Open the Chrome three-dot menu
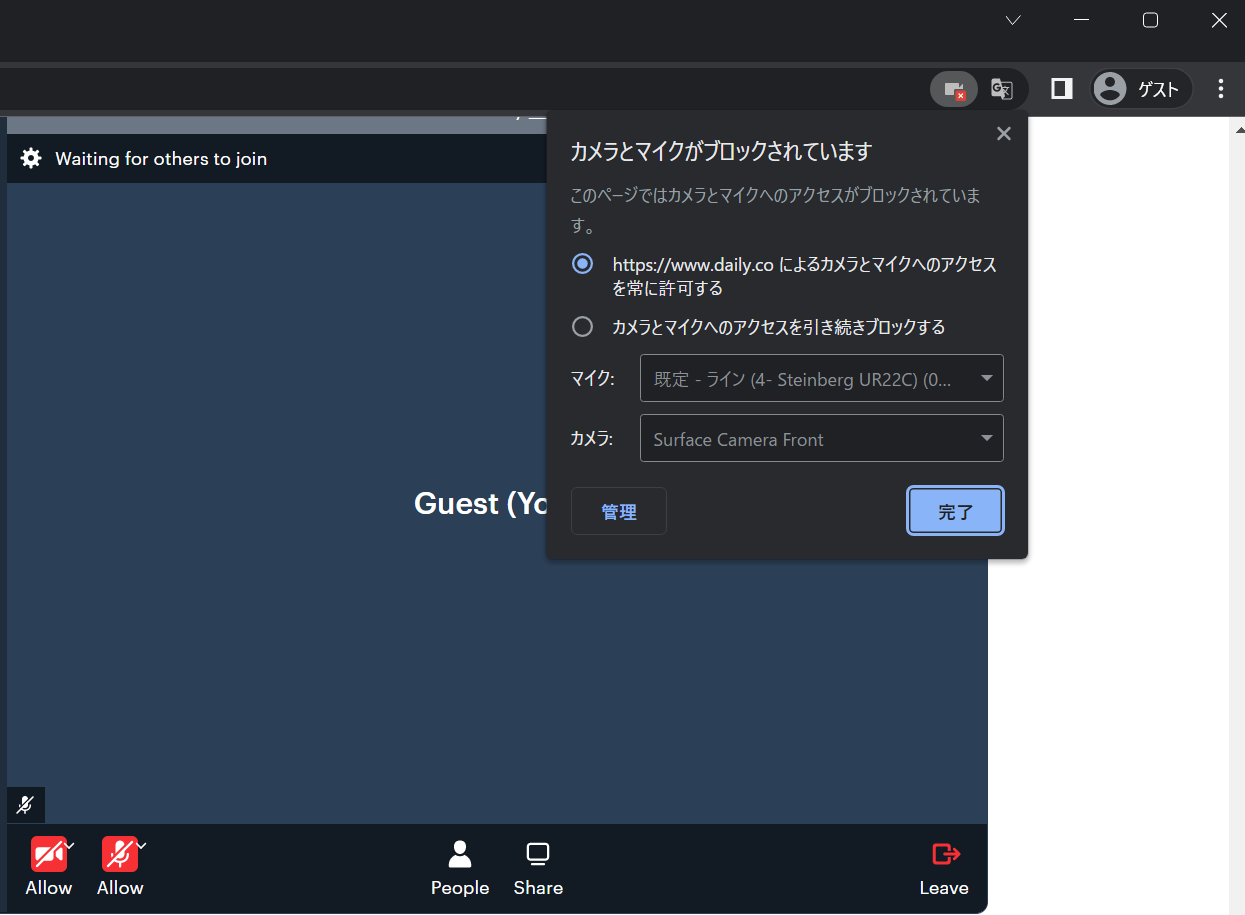The width and height of the screenshot is (1245, 915). 1220,89
